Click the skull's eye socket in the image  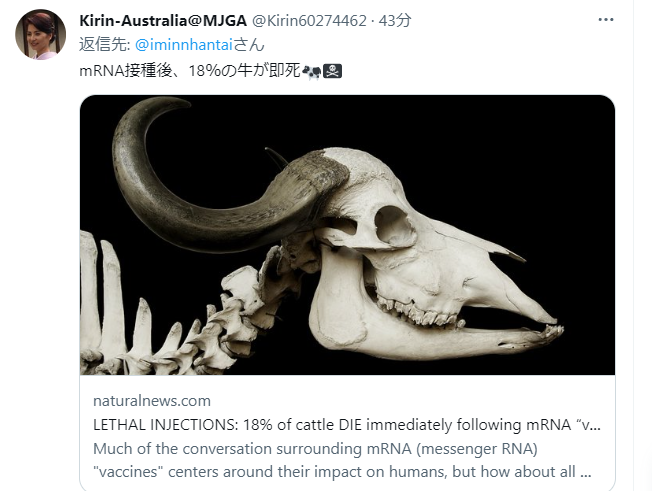click(393, 227)
